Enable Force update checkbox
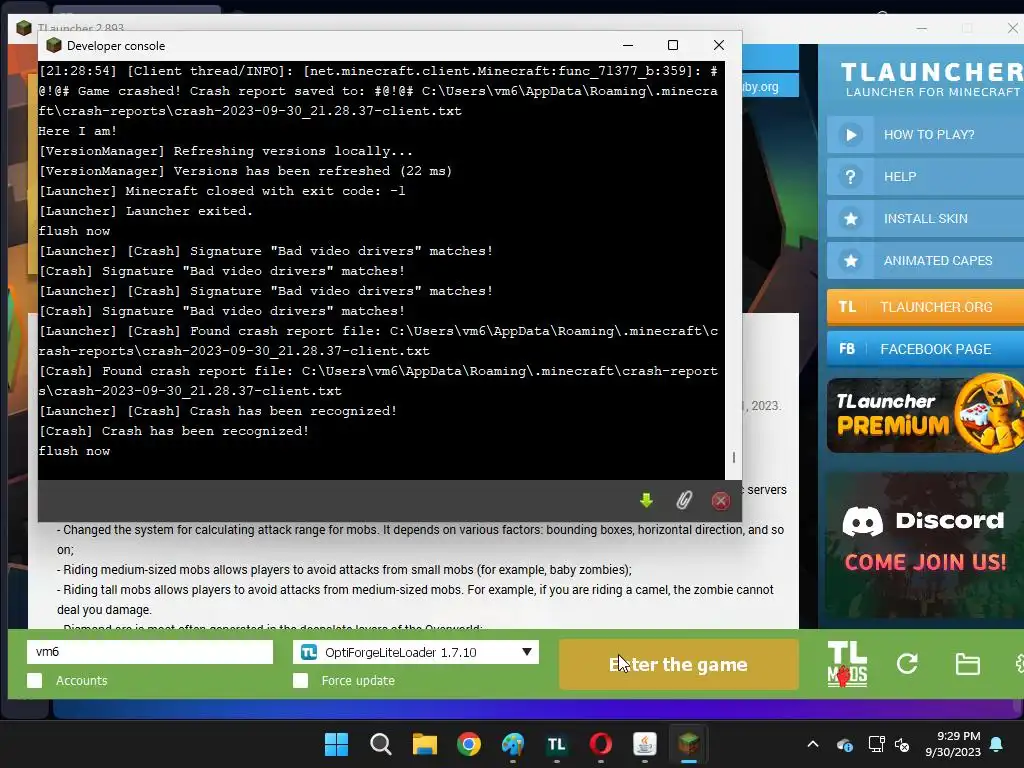The image size is (1024, 768). [x=300, y=680]
